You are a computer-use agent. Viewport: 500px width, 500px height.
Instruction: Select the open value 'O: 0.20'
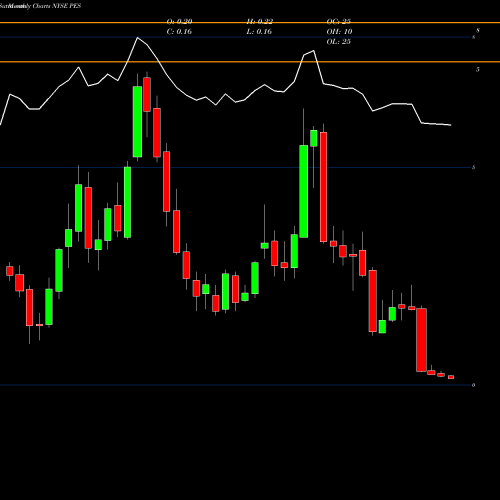point(179,22)
